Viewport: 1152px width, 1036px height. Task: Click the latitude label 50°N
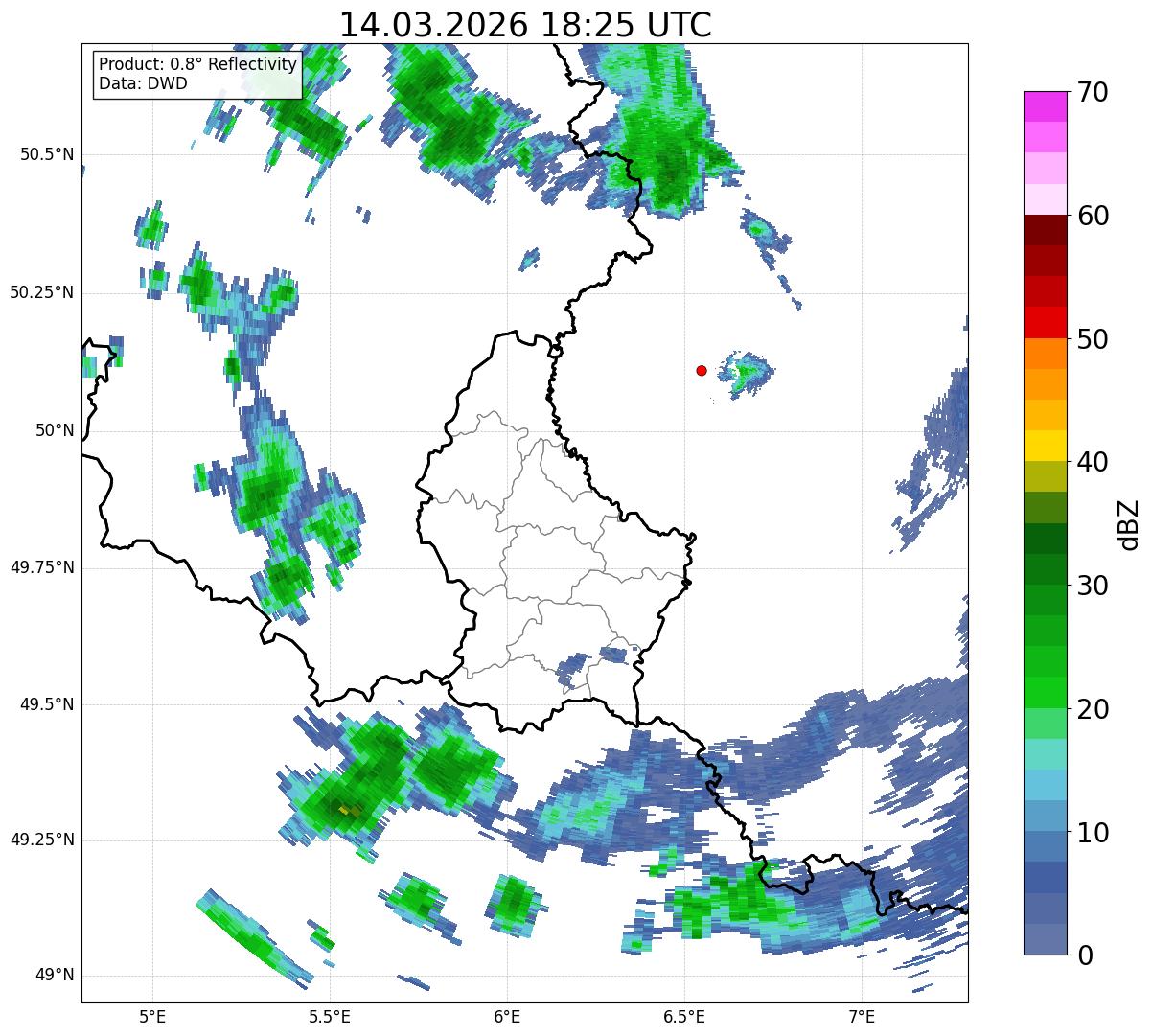pos(55,430)
